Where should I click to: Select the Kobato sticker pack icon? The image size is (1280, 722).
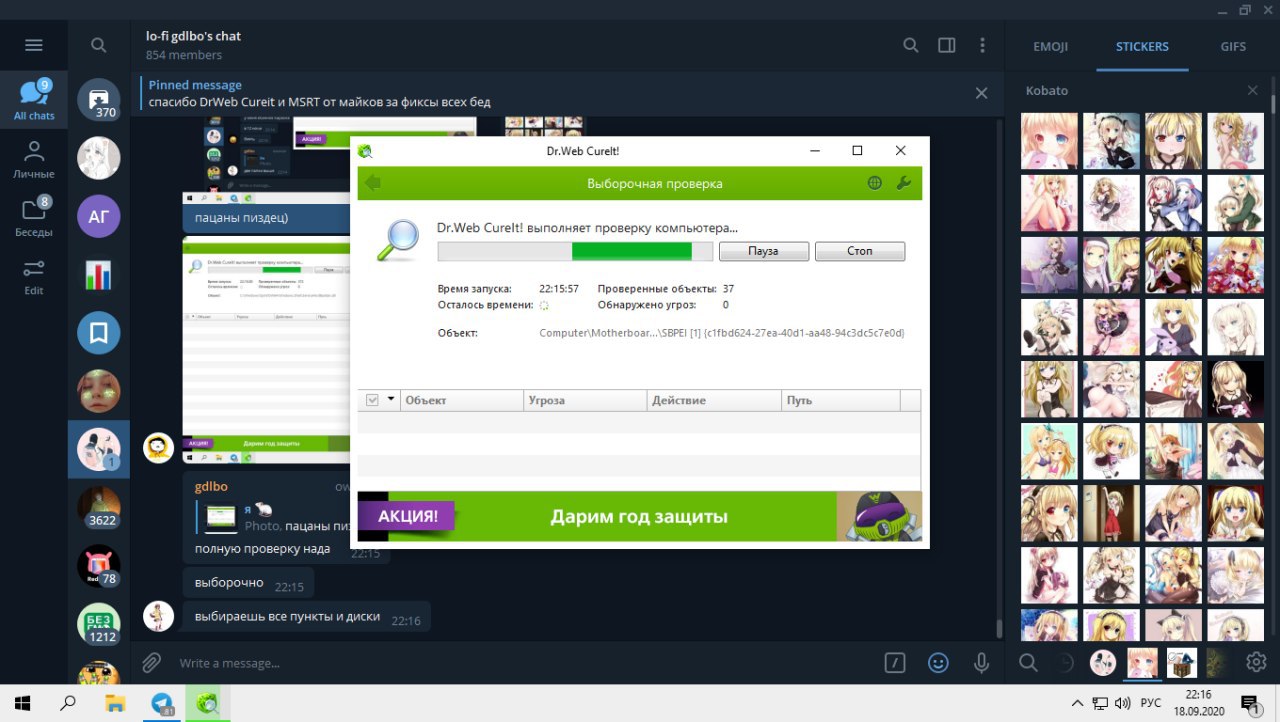[x=1142, y=662]
